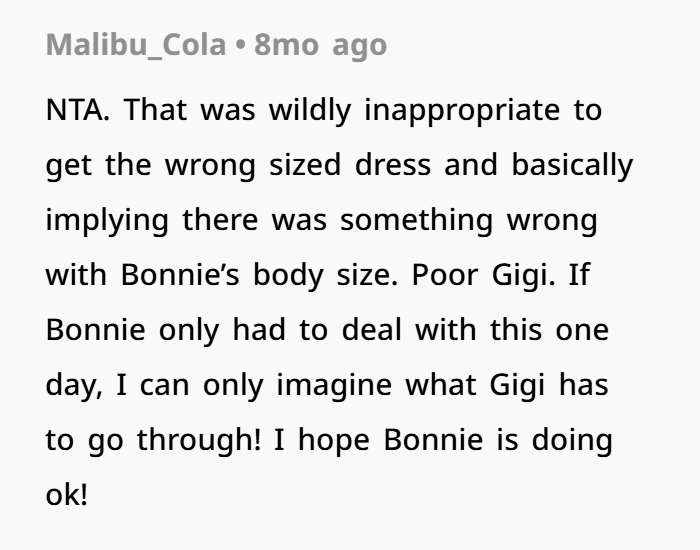
Task: Click the word inappropriate in the first line
Action: [462, 110]
